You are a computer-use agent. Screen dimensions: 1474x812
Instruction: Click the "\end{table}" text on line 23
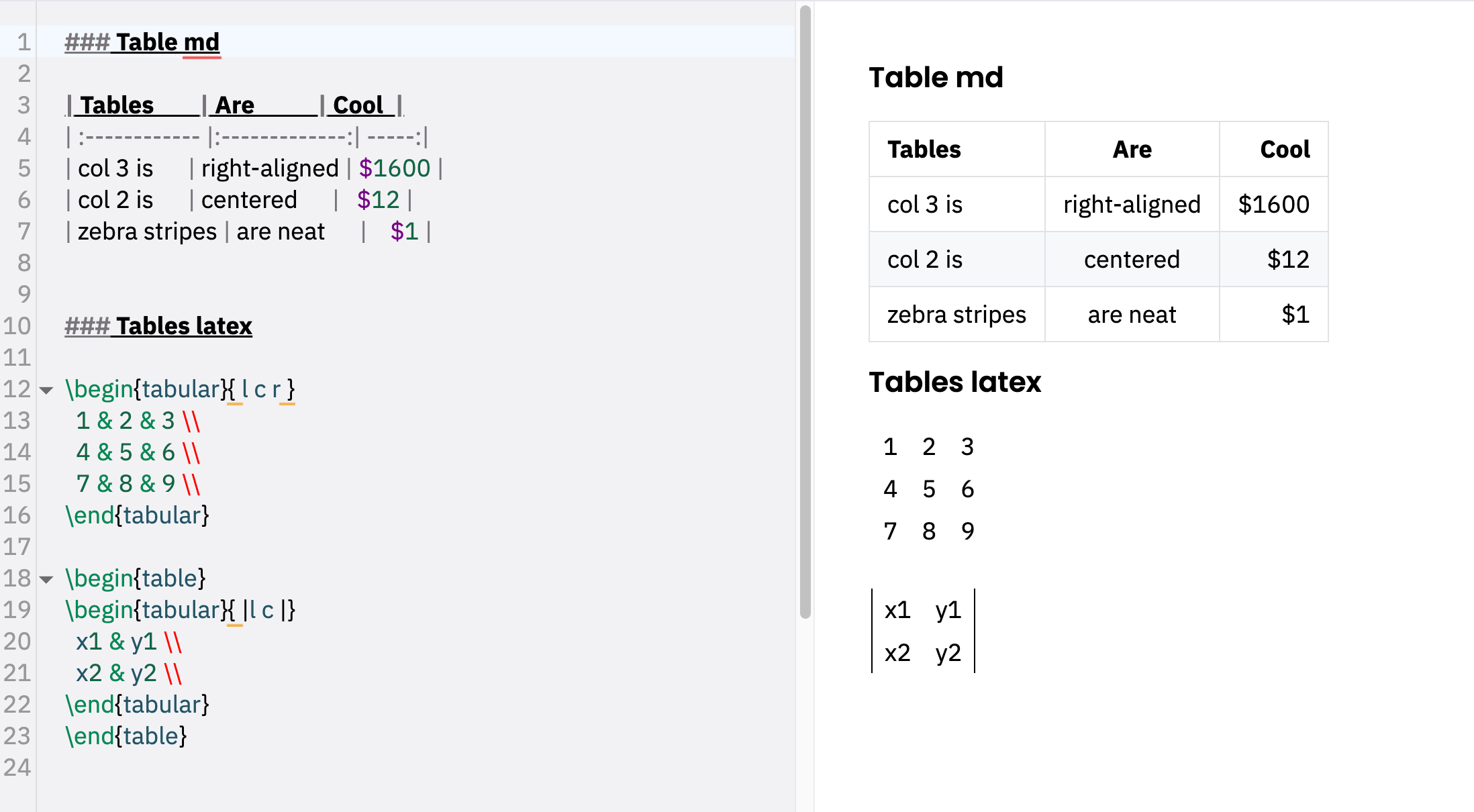(126, 735)
